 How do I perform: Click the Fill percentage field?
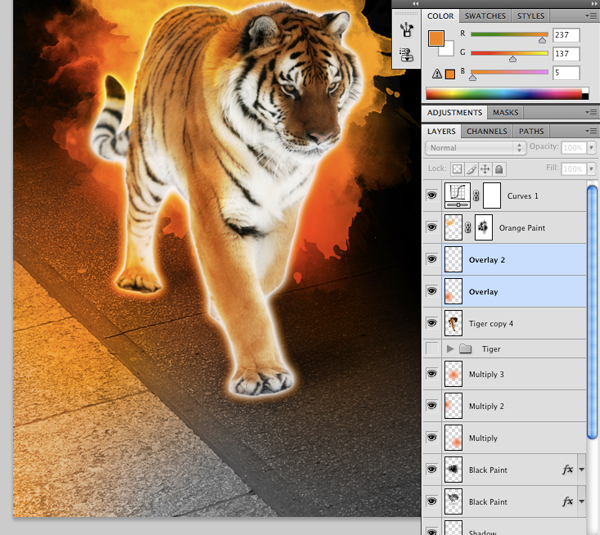click(x=573, y=169)
